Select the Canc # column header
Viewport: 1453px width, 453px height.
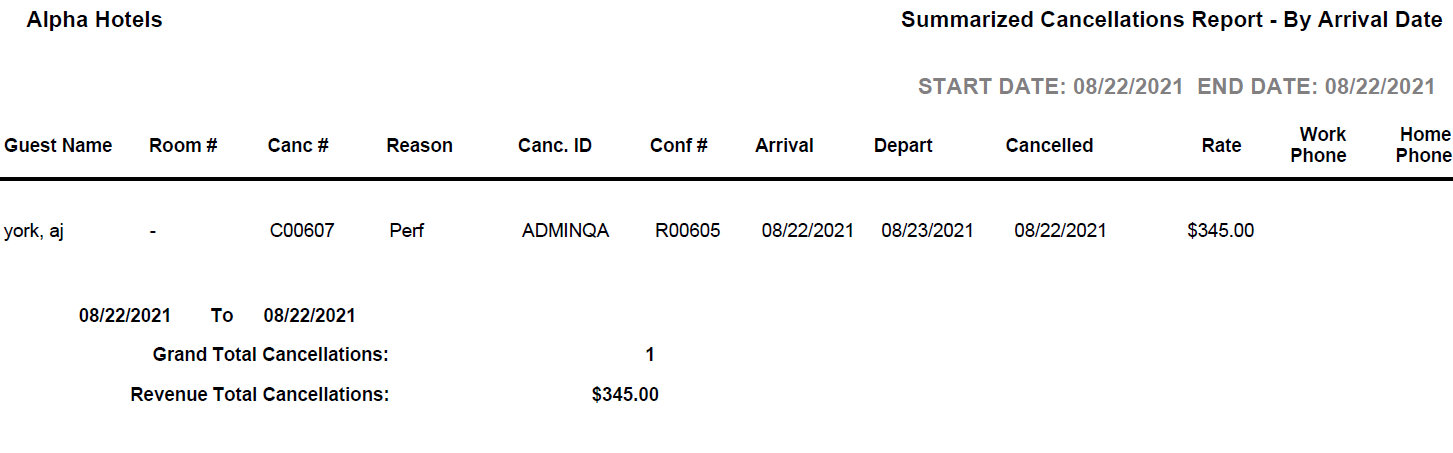[x=298, y=146]
